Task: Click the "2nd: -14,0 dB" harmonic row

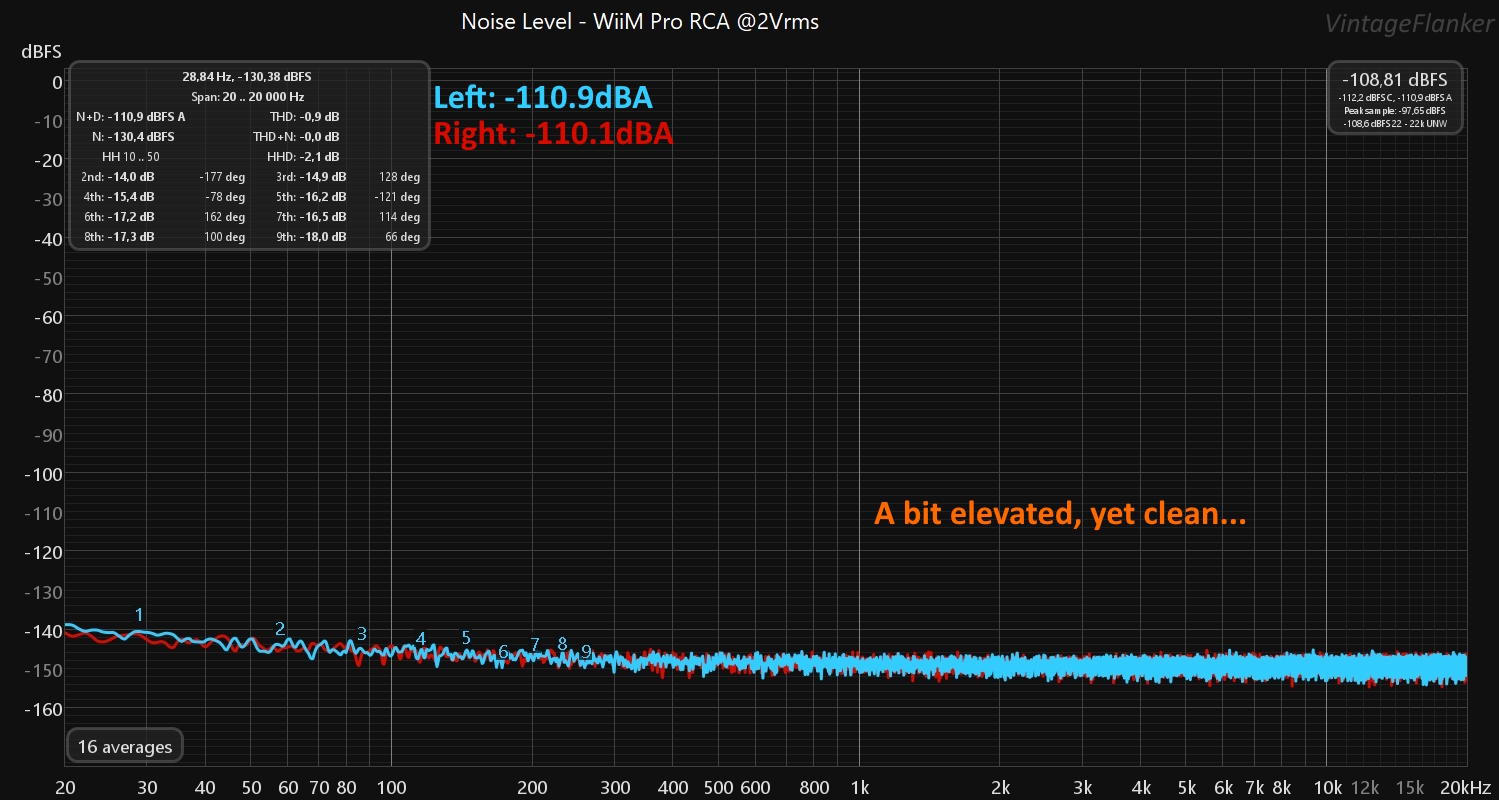Action: 118,177
